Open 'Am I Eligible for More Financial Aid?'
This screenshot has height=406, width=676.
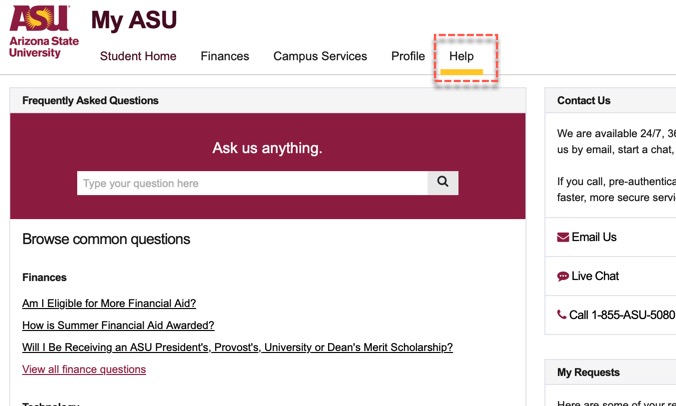click(x=109, y=303)
